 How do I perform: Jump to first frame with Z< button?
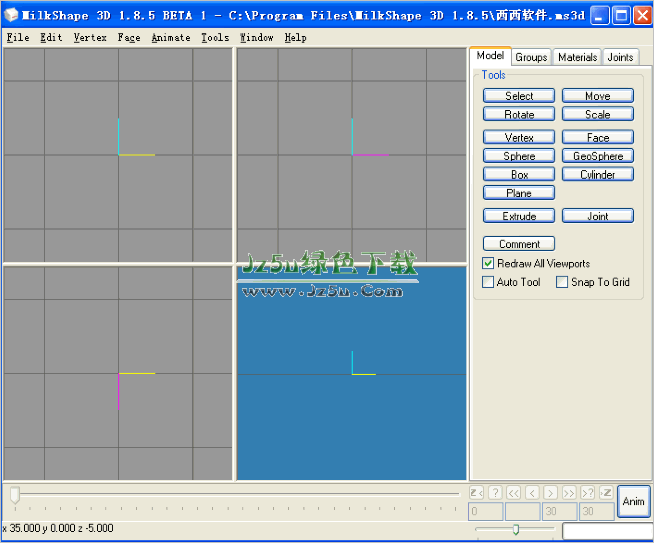click(x=476, y=493)
